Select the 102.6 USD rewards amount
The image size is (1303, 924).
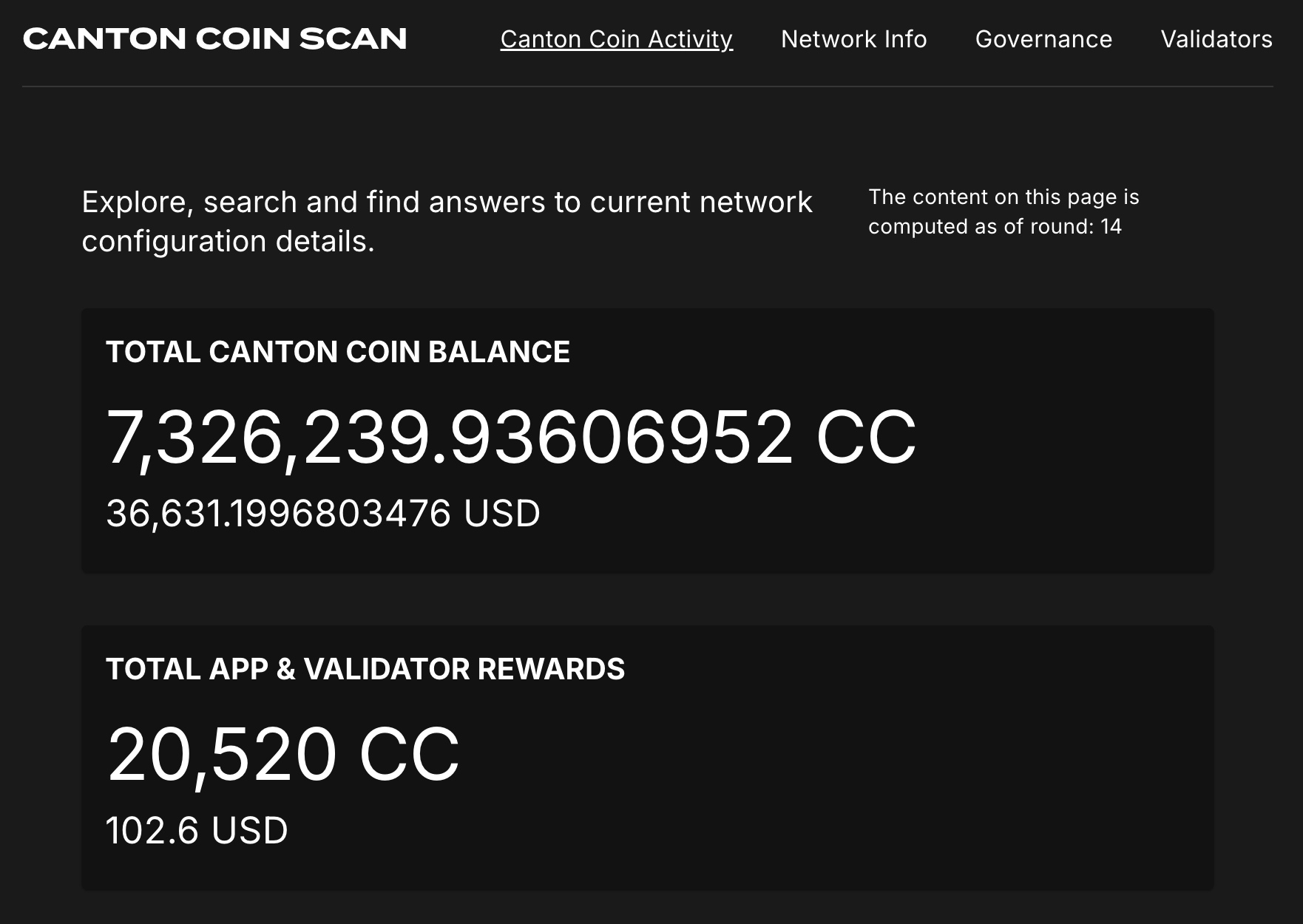196,829
